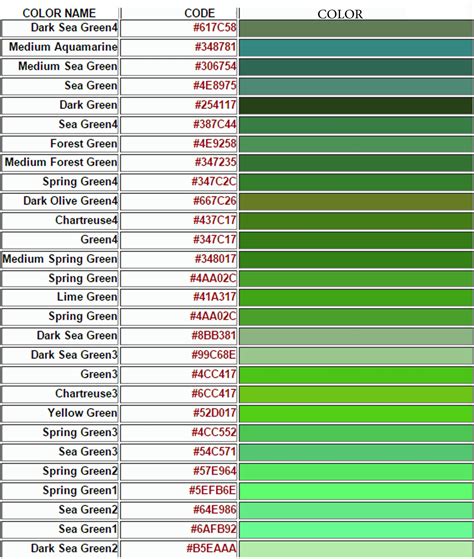Pick the Dark Sea Green2 swatch
474x559 pixels.
pos(356,549)
